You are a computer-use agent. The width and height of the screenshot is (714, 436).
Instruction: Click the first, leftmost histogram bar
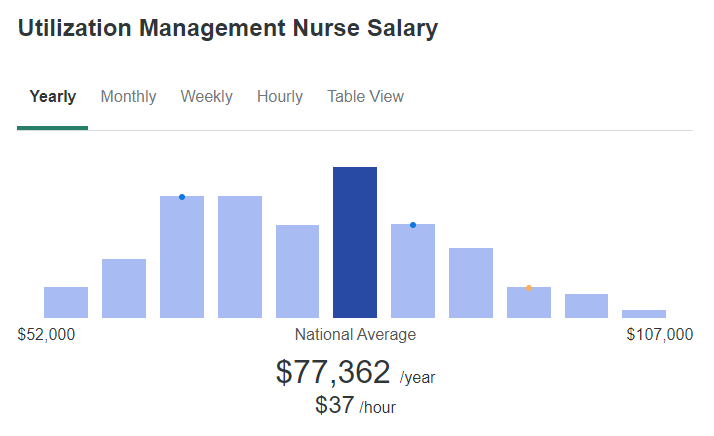66,302
